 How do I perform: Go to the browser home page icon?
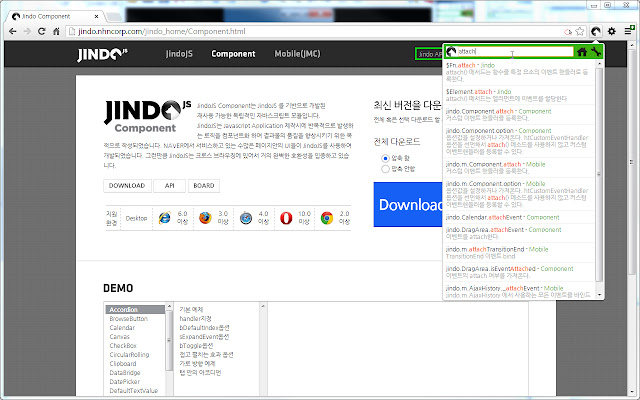coord(56,31)
